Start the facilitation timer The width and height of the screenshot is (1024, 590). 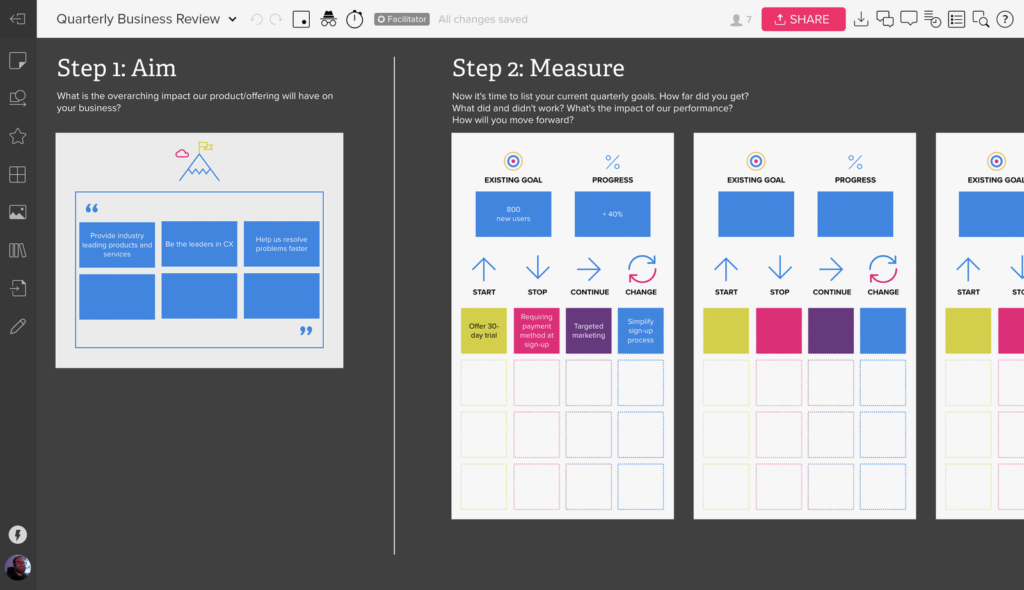pyautogui.click(x=354, y=18)
